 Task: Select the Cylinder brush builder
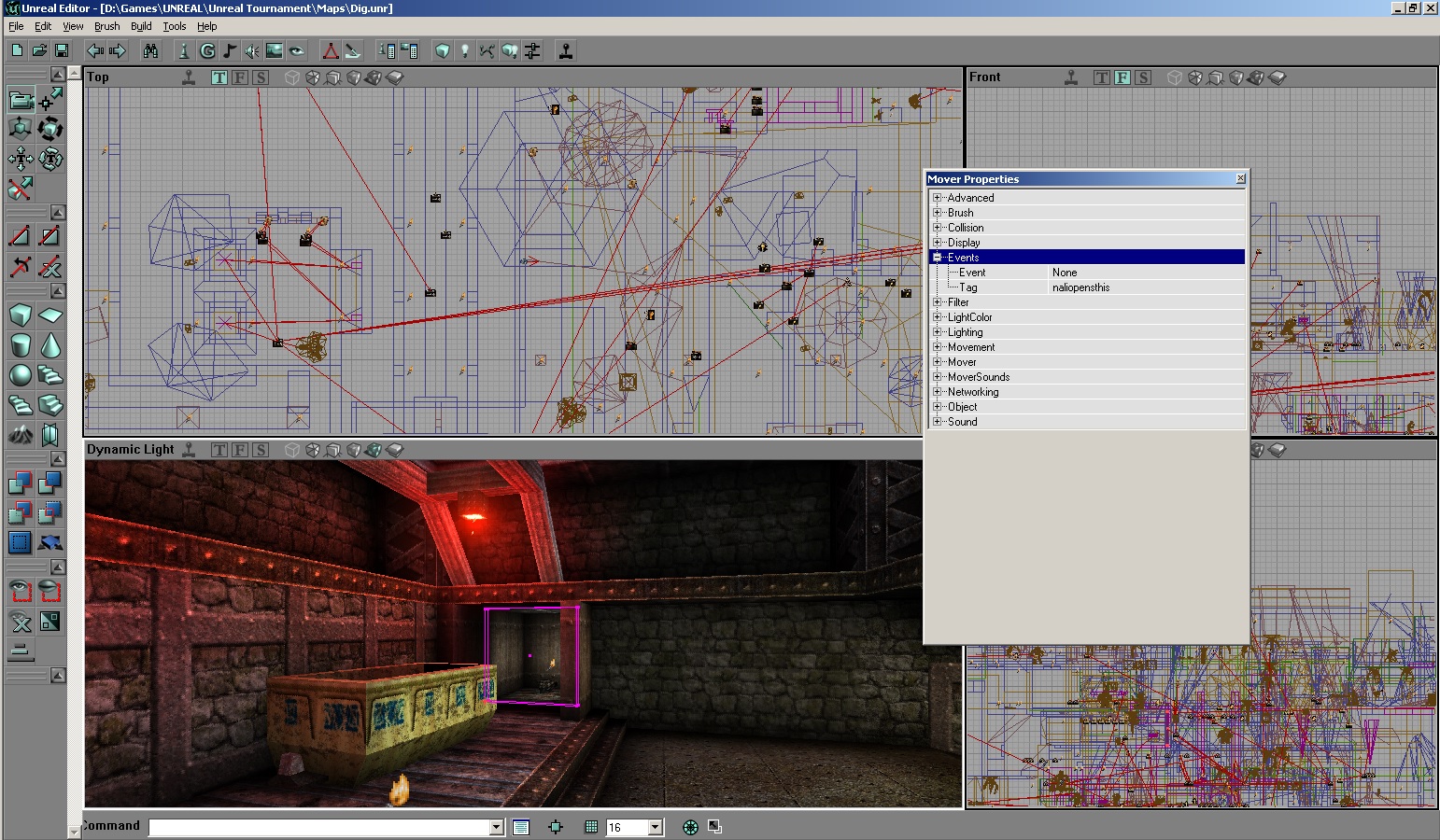[21, 345]
